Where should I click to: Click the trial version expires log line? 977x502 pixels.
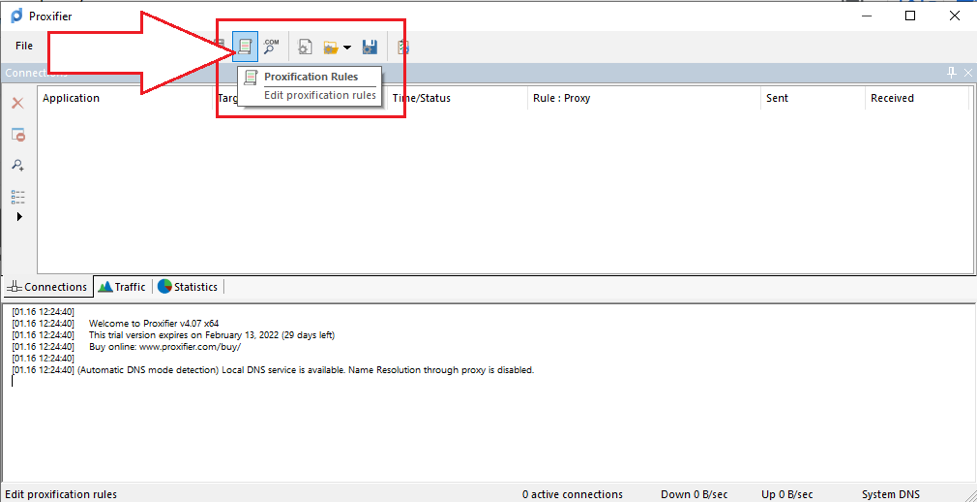coord(212,335)
